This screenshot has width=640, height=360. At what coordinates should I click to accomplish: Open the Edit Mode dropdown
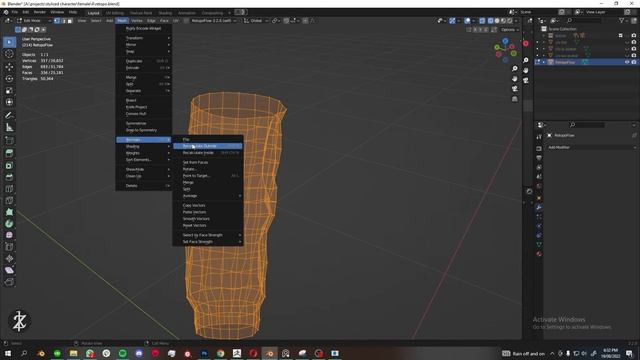[34, 20]
